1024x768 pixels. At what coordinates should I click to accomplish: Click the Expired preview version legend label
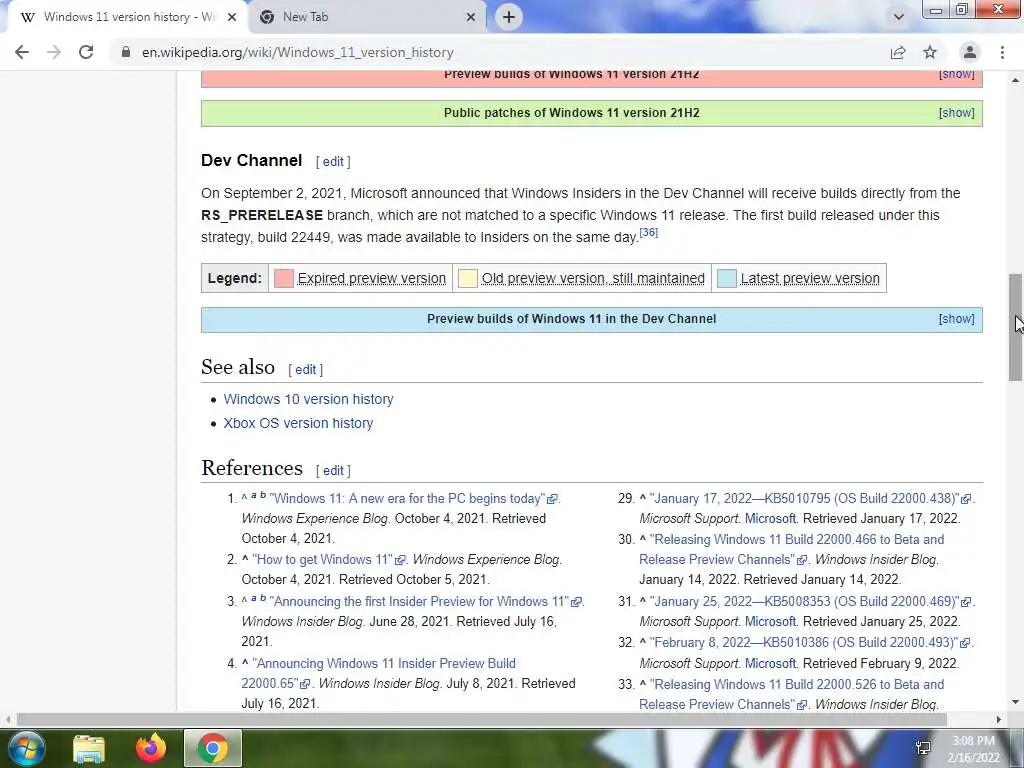372,278
